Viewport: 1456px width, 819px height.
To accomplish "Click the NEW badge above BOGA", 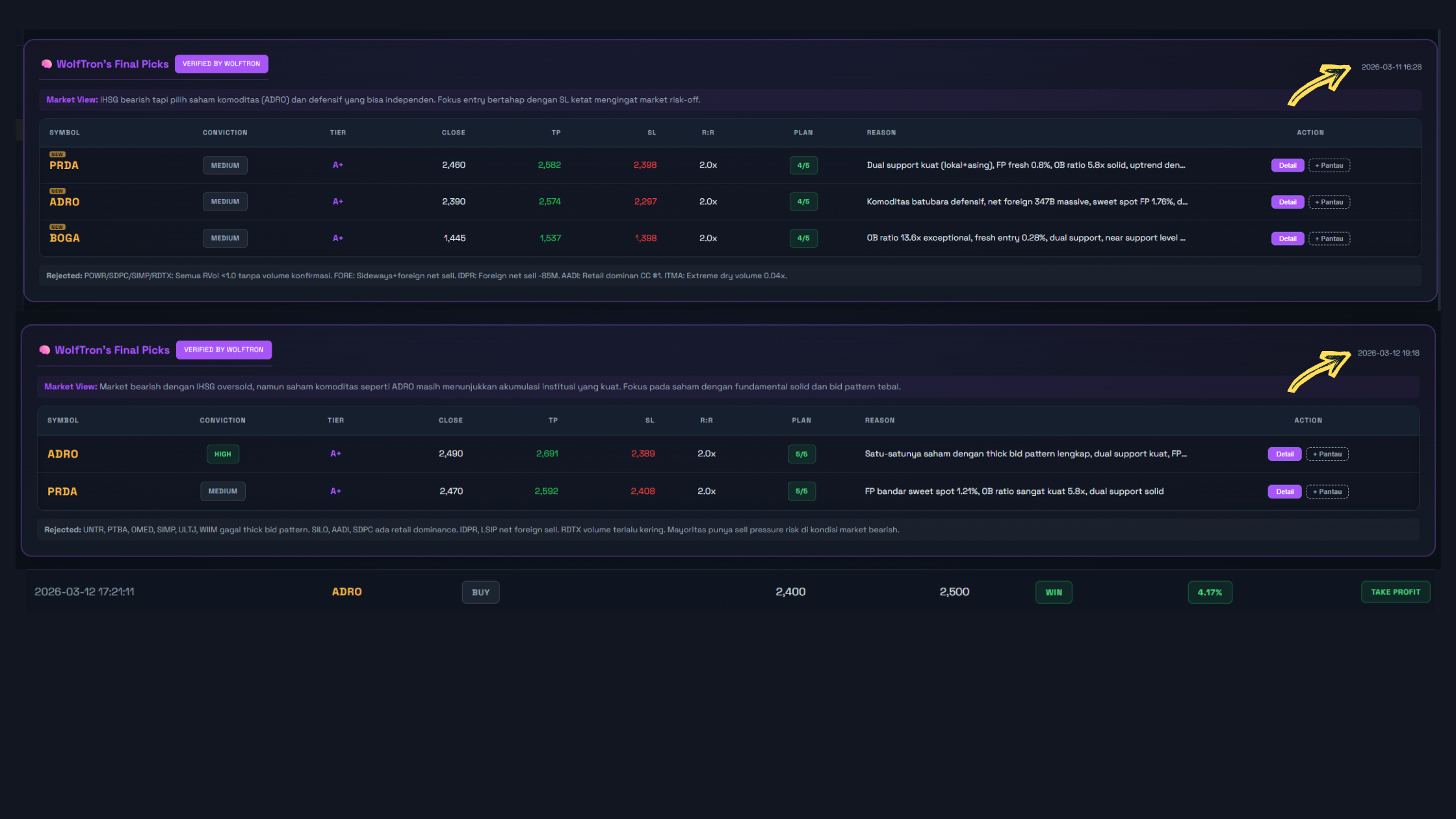I will tap(57, 227).
